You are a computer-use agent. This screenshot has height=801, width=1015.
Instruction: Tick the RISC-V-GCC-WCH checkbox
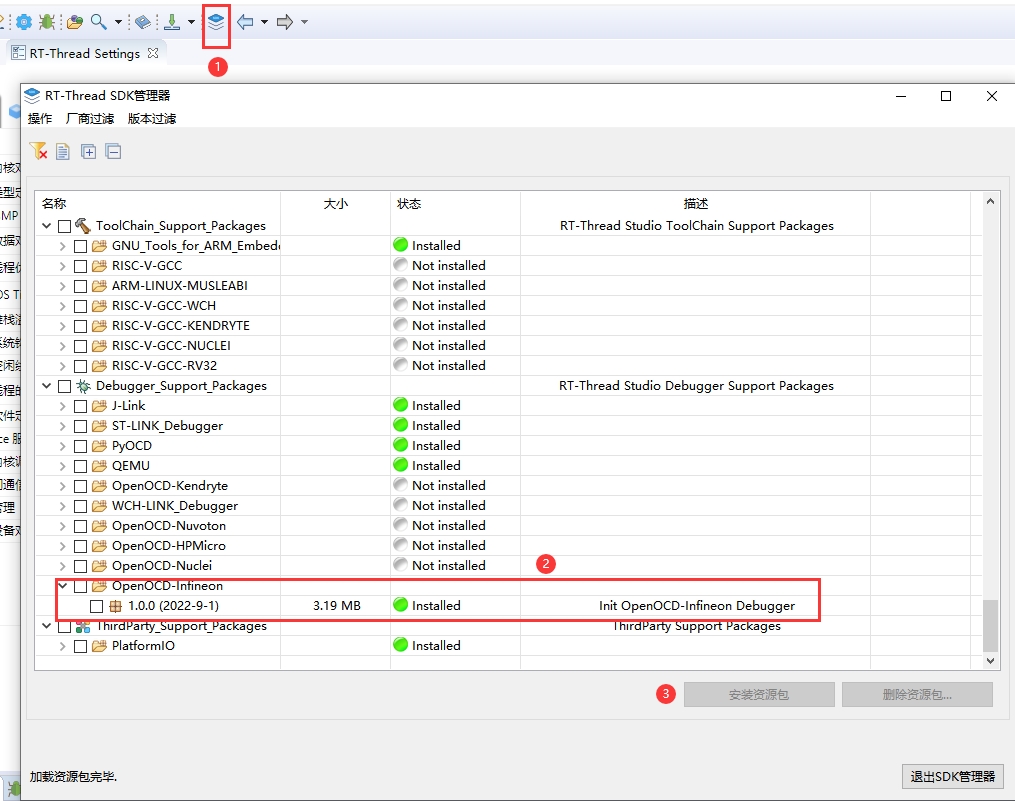pos(80,306)
